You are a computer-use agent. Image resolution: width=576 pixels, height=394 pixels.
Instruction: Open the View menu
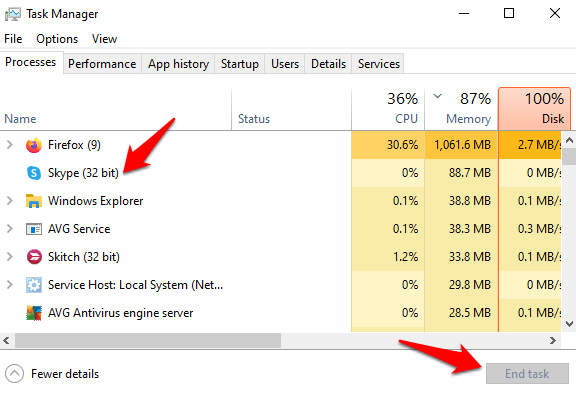tap(104, 39)
